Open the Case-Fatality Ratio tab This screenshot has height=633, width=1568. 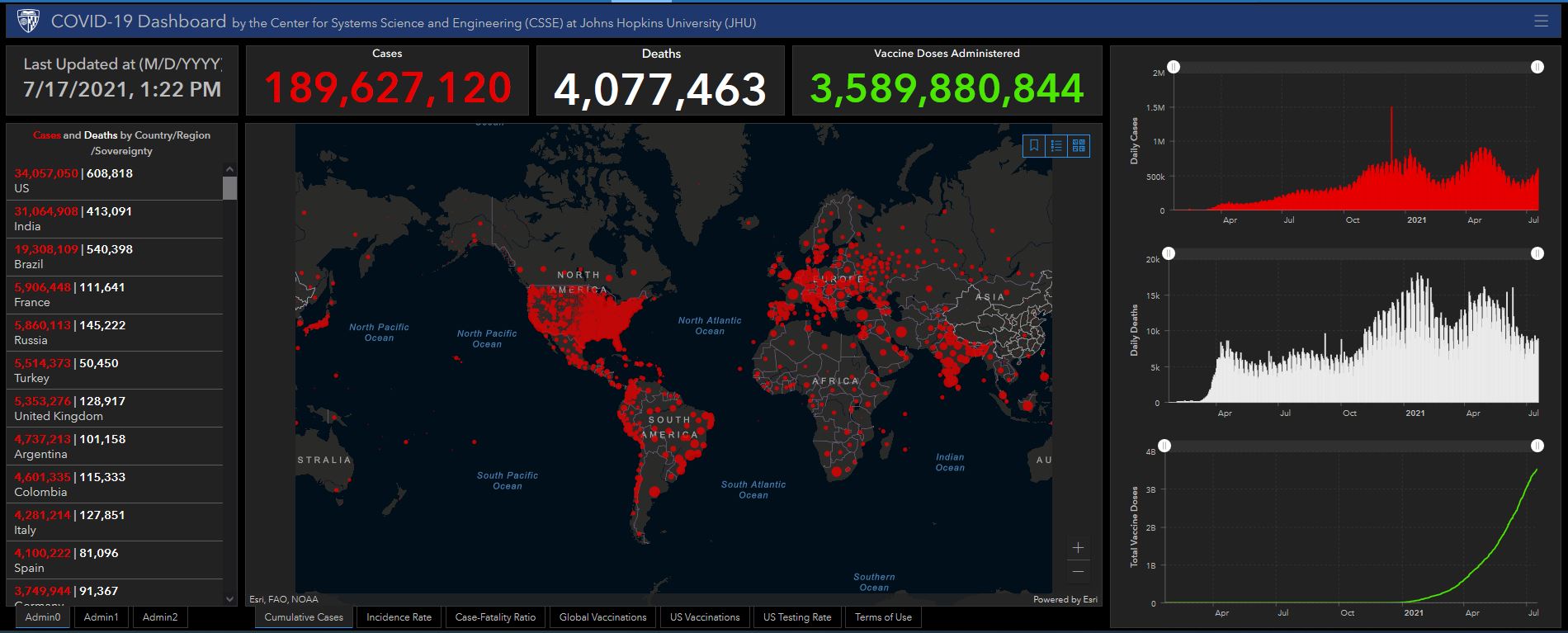(495, 617)
